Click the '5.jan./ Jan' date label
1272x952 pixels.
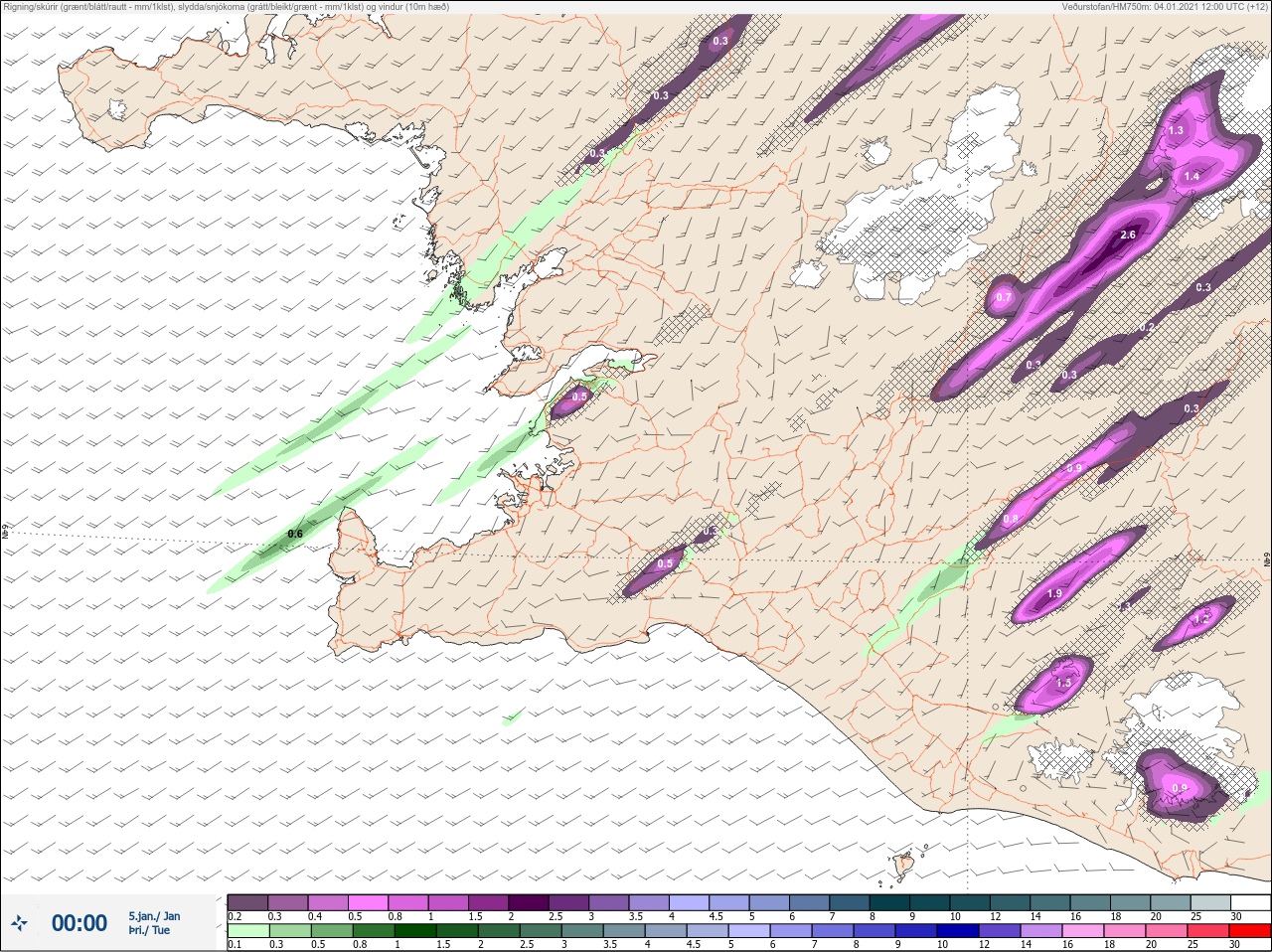pos(154,915)
